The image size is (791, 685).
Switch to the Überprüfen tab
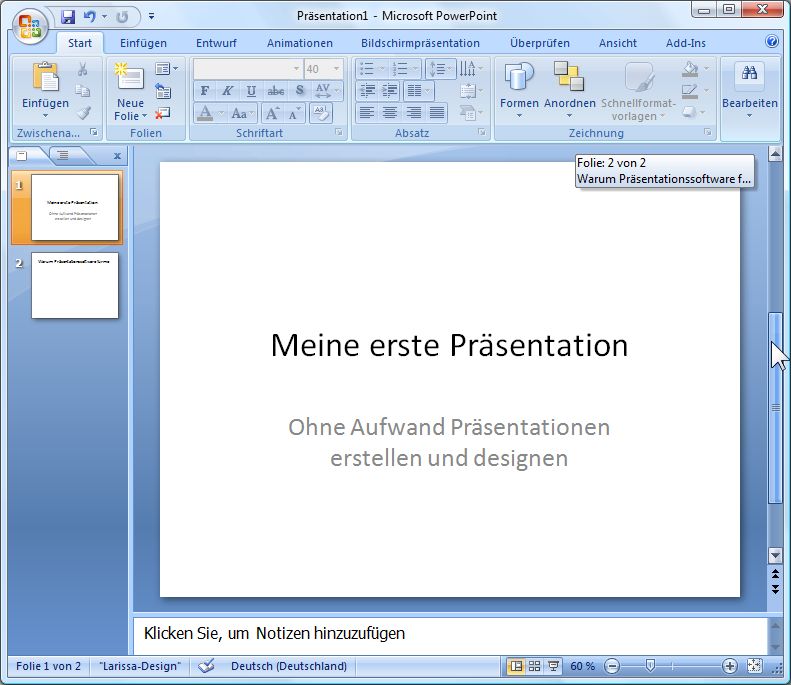540,43
